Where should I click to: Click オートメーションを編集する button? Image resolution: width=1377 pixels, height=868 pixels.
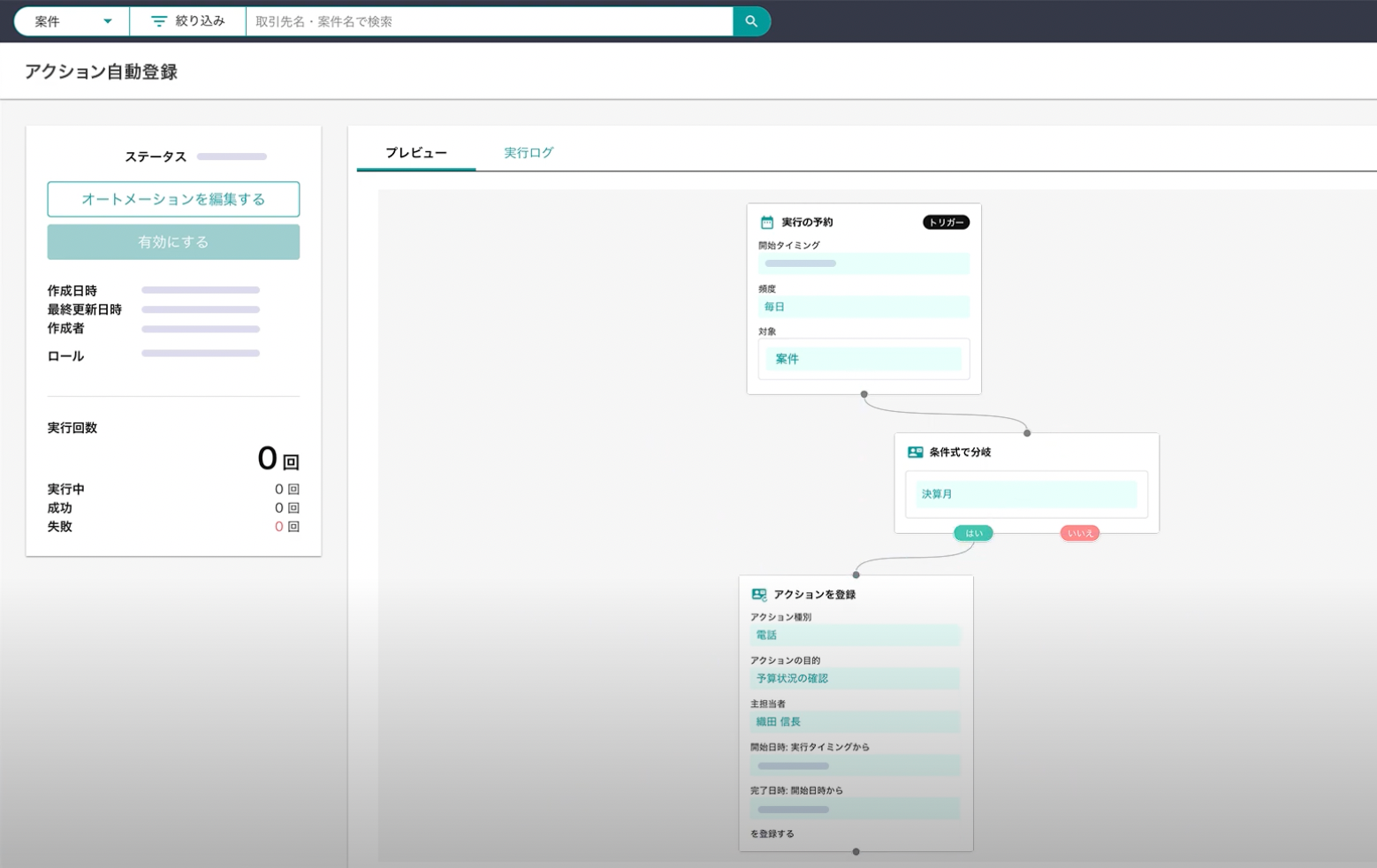173,199
